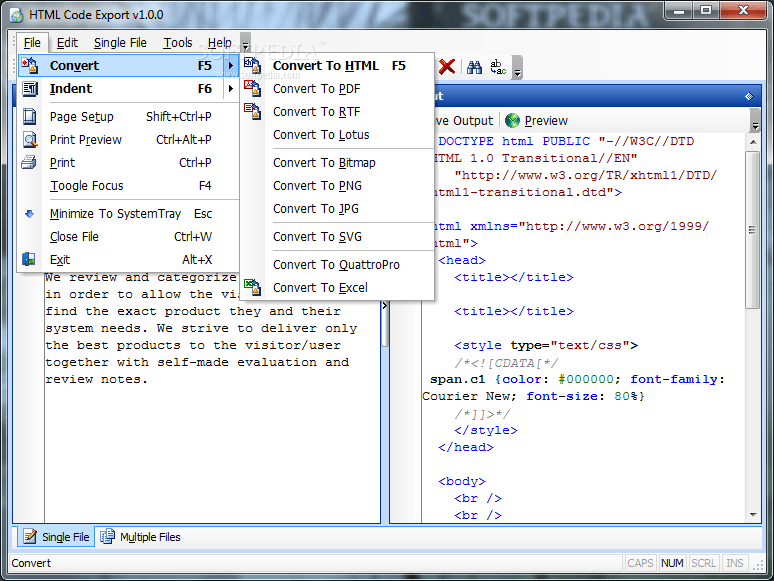This screenshot has height=581, width=774.
Task: Click the CAPS indicator in status bar
Action: pyautogui.click(x=640, y=563)
